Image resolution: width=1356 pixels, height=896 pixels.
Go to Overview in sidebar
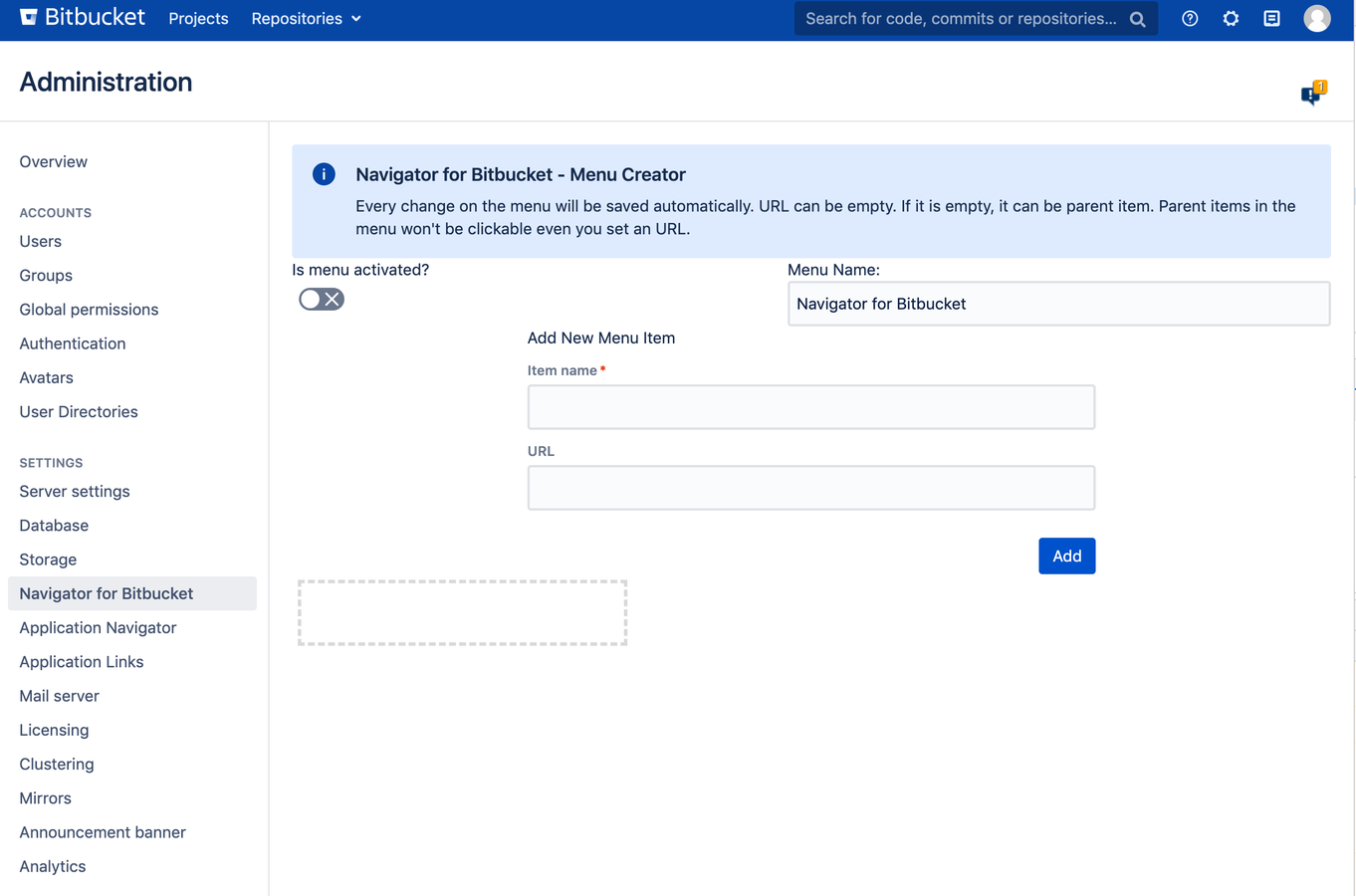click(54, 161)
